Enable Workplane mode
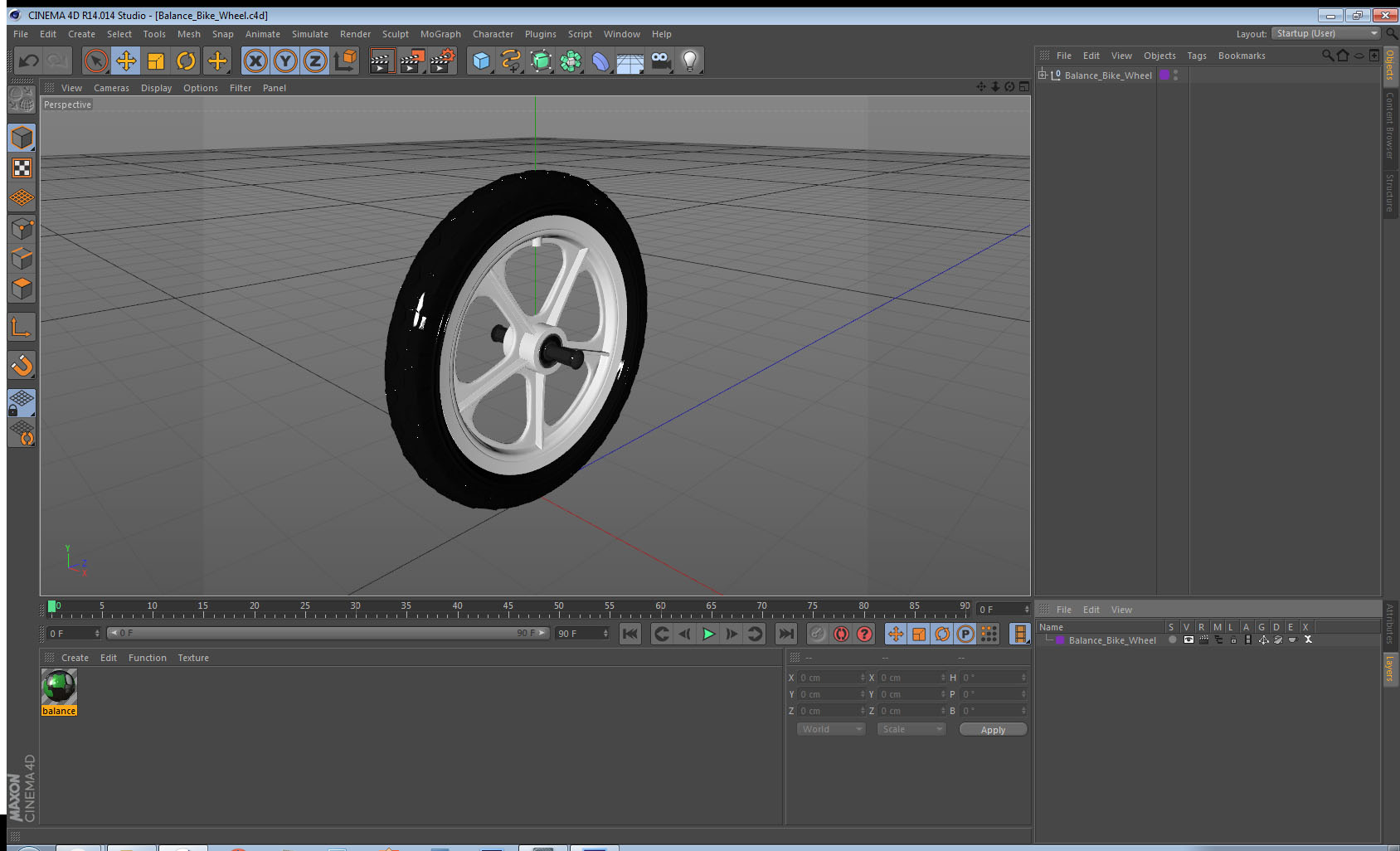 [22, 198]
